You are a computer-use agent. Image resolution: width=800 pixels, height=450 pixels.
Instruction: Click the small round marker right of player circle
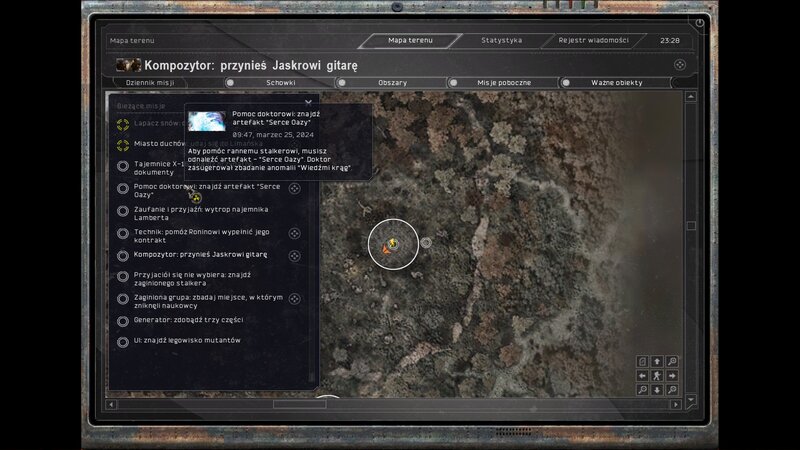tap(426, 243)
